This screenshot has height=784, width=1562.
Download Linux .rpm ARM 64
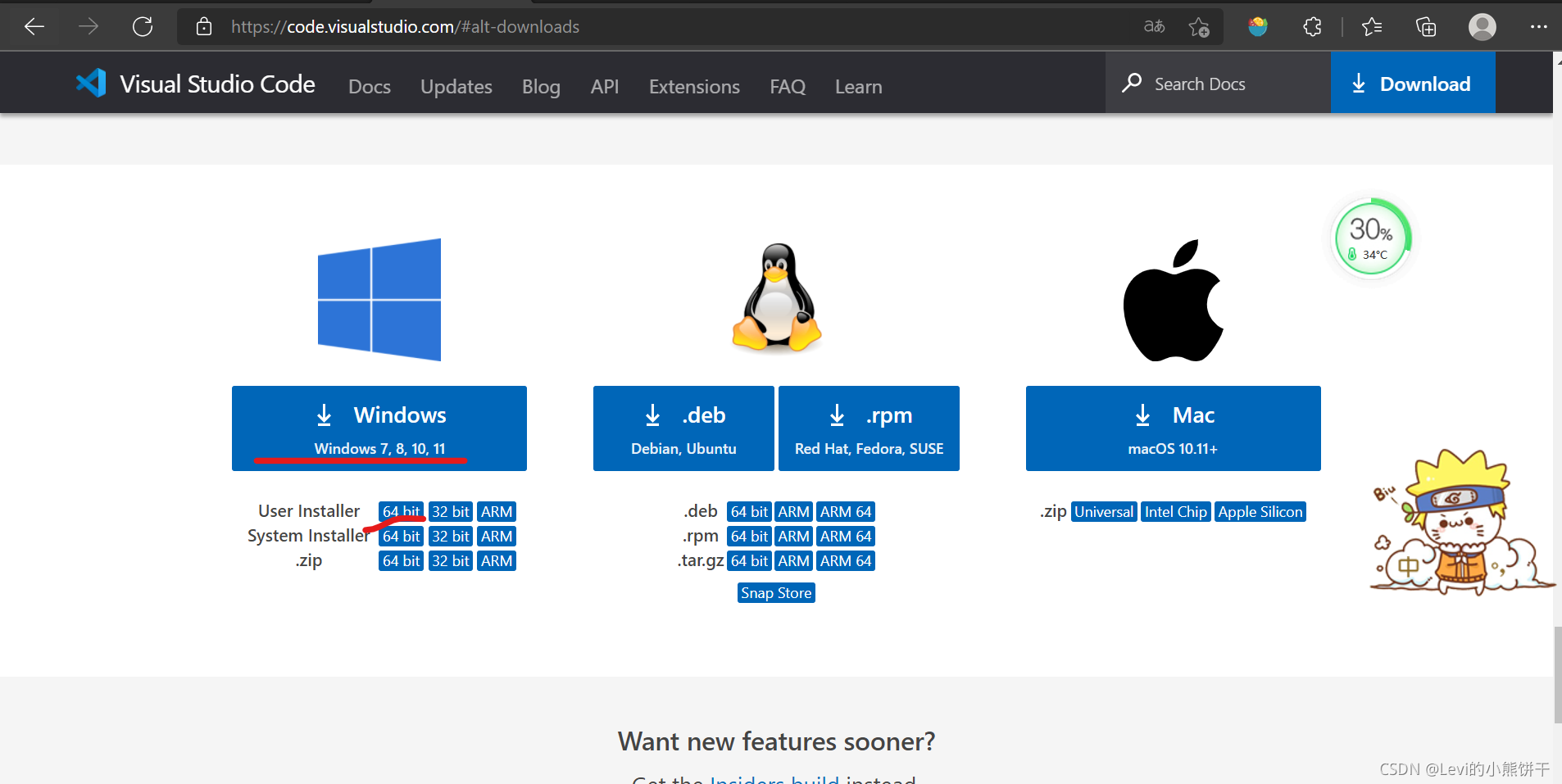pyautogui.click(x=846, y=537)
